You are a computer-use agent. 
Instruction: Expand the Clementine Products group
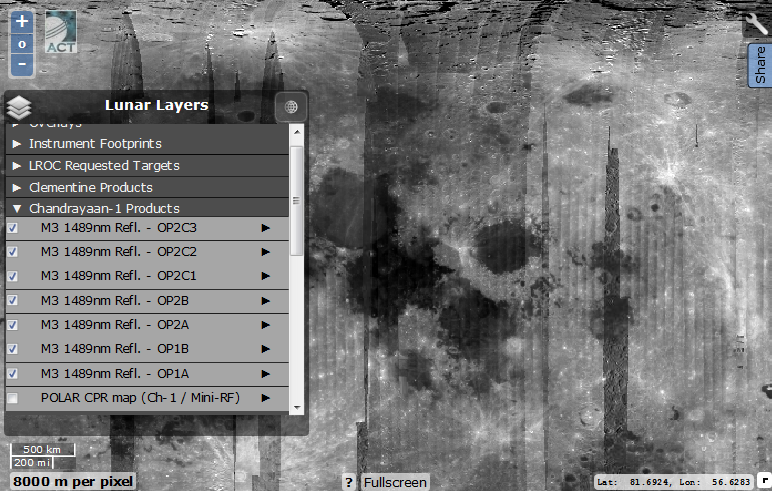[17, 188]
